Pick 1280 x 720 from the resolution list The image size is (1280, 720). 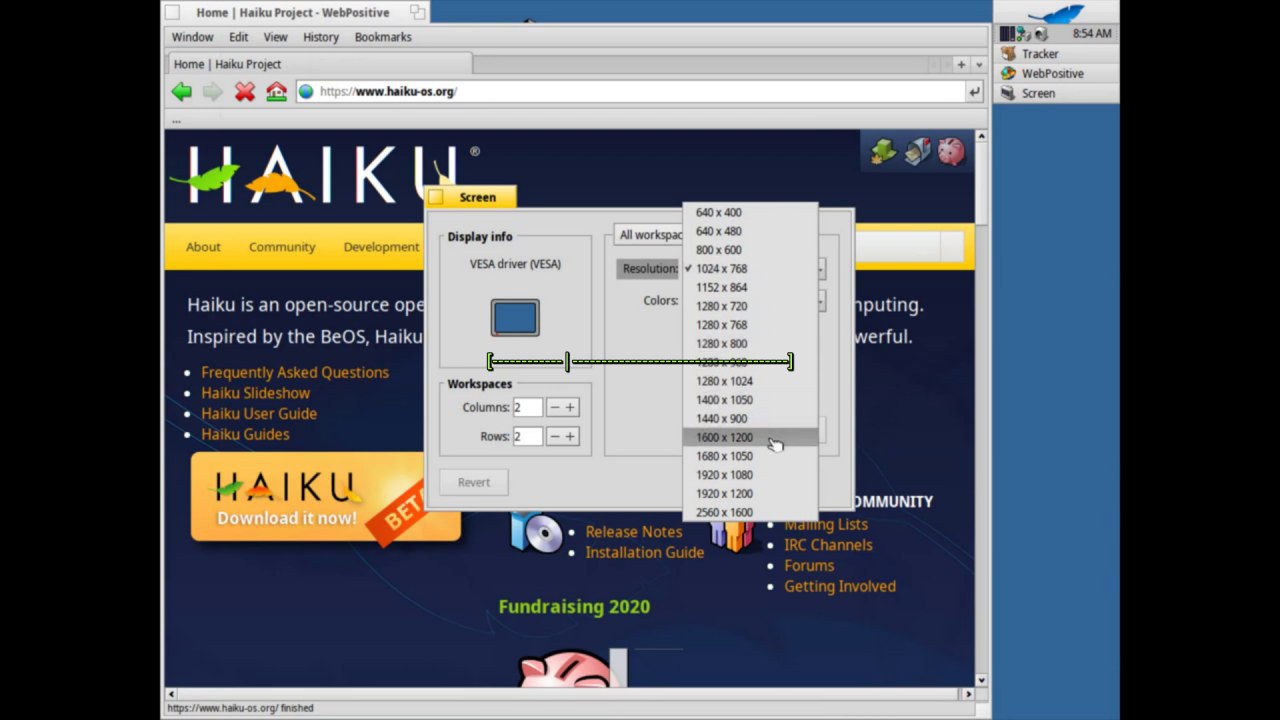(x=750, y=306)
